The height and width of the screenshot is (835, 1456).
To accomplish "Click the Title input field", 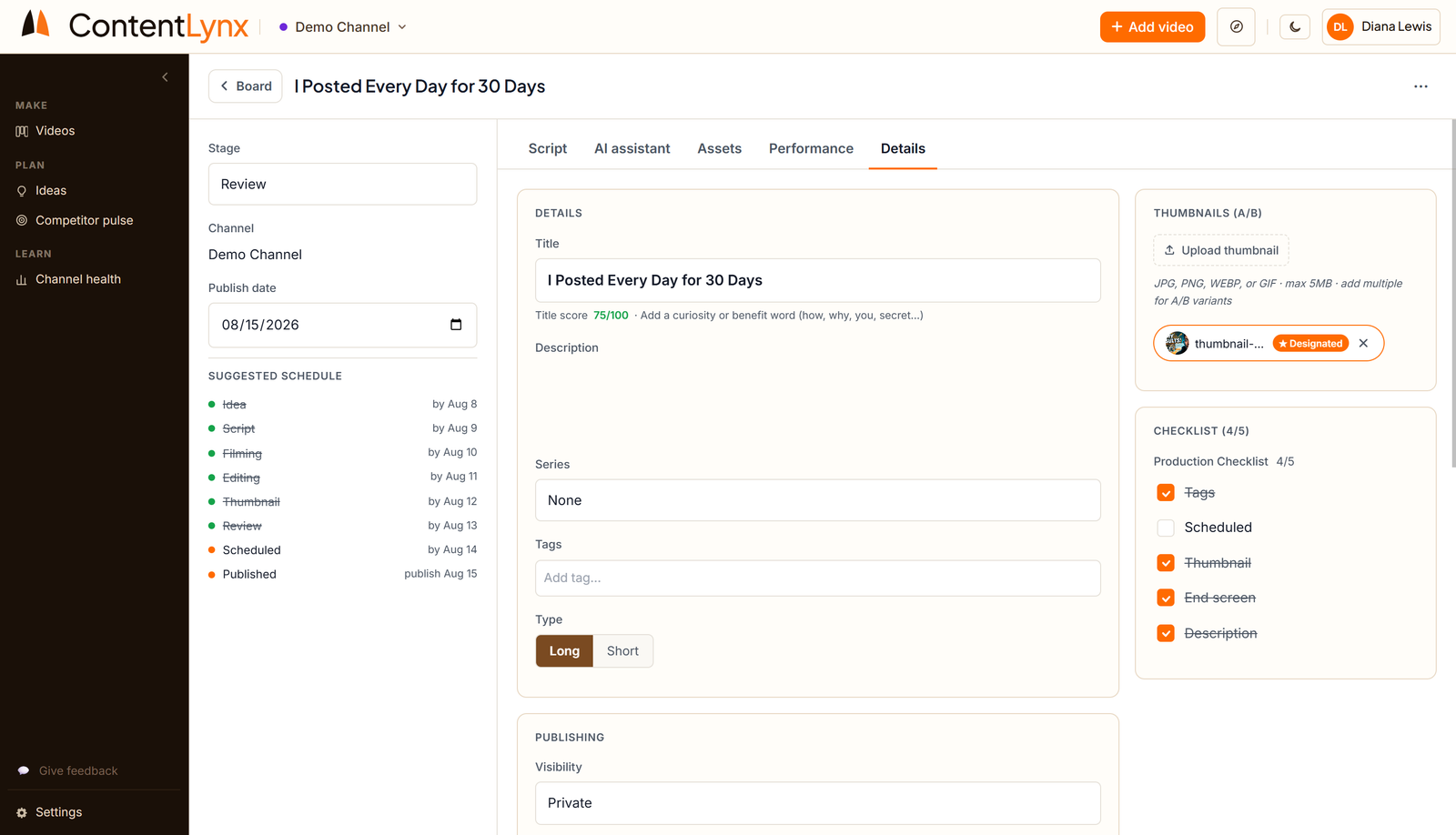I will [817, 280].
